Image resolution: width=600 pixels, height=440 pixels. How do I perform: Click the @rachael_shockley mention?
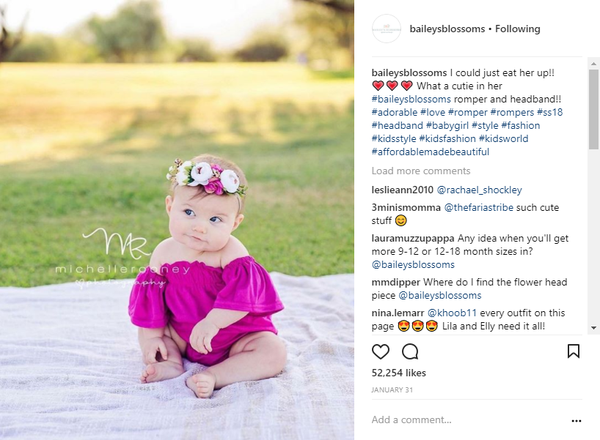(479, 190)
